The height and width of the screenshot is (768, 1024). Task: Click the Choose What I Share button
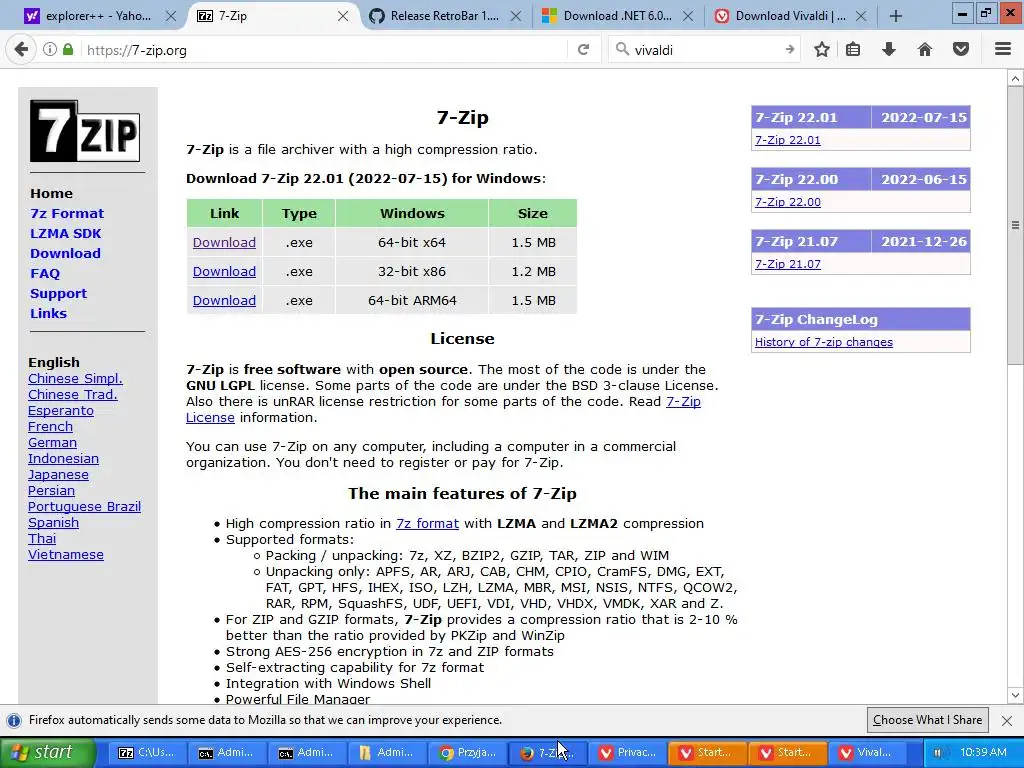[927, 720]
